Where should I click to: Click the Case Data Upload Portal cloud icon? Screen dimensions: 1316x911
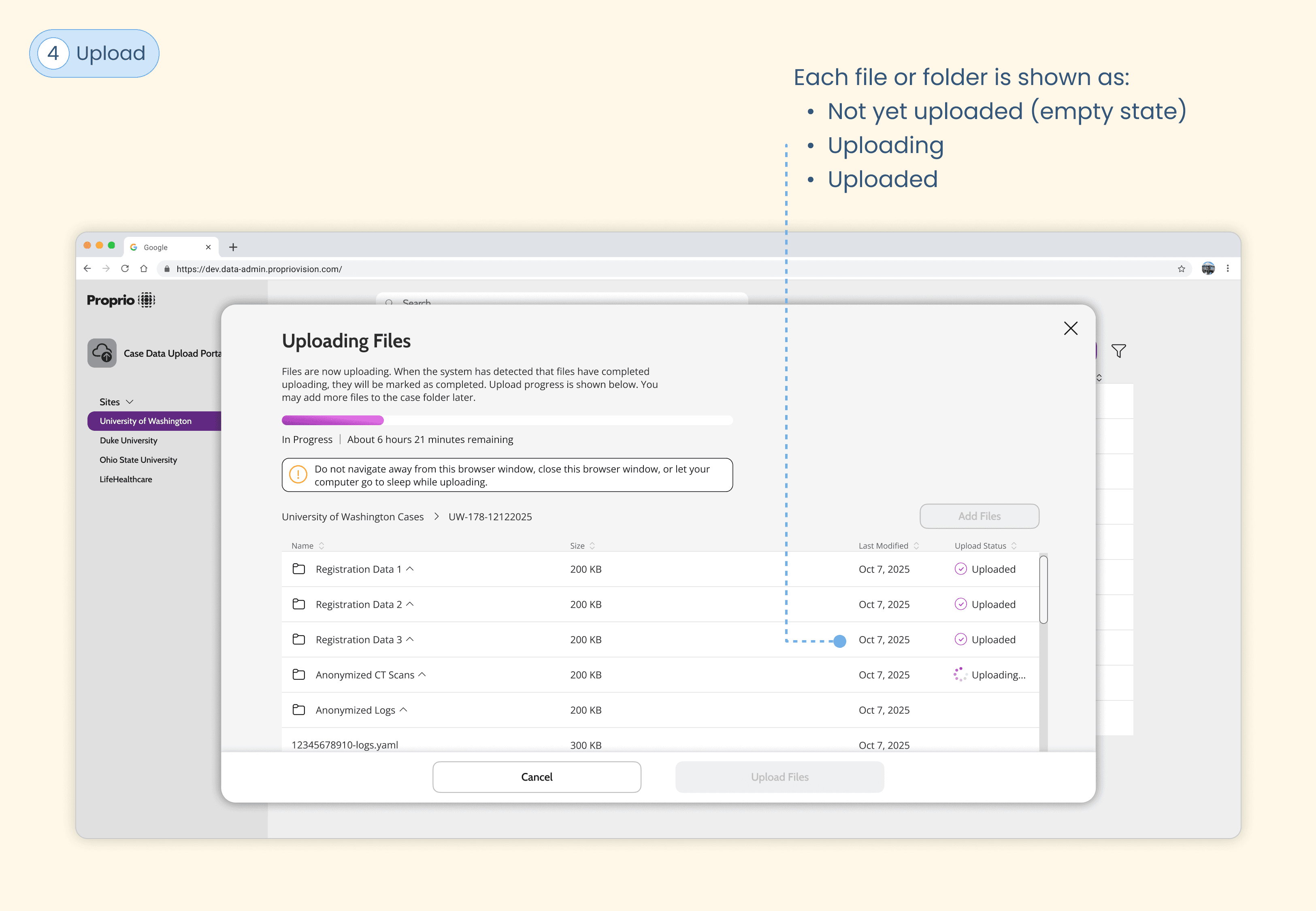[102, 353]
